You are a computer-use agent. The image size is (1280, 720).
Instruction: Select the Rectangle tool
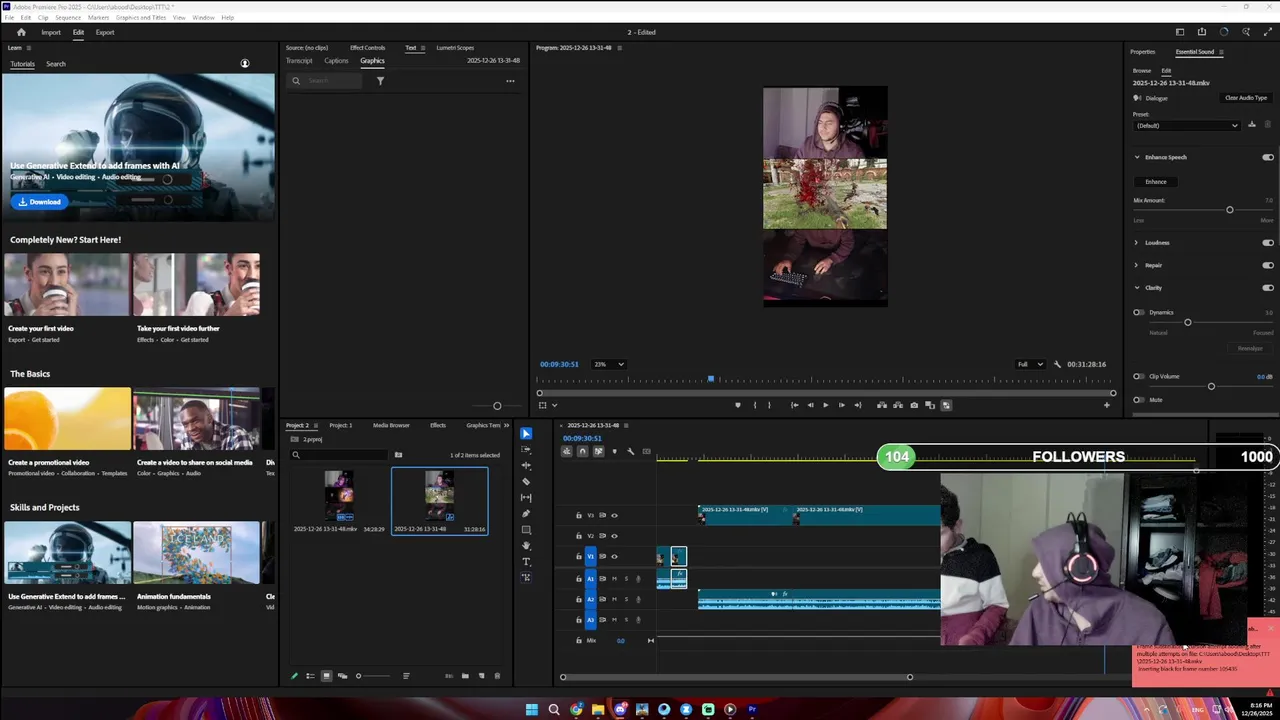526,529
